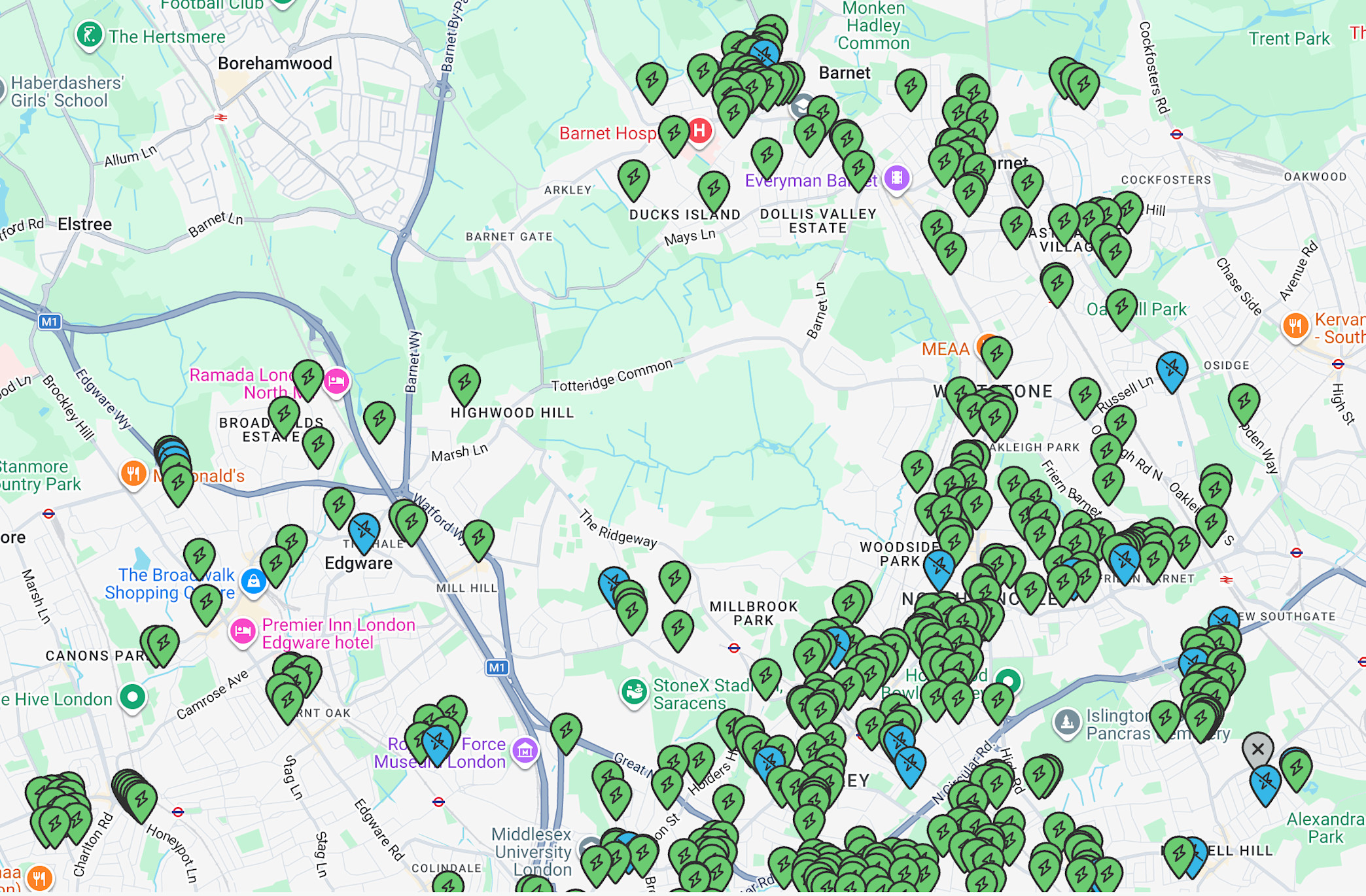The image size is (1366, 896).
Task: Open the Ramada London pink hotel pin
Action: click(x=336, y=381)
